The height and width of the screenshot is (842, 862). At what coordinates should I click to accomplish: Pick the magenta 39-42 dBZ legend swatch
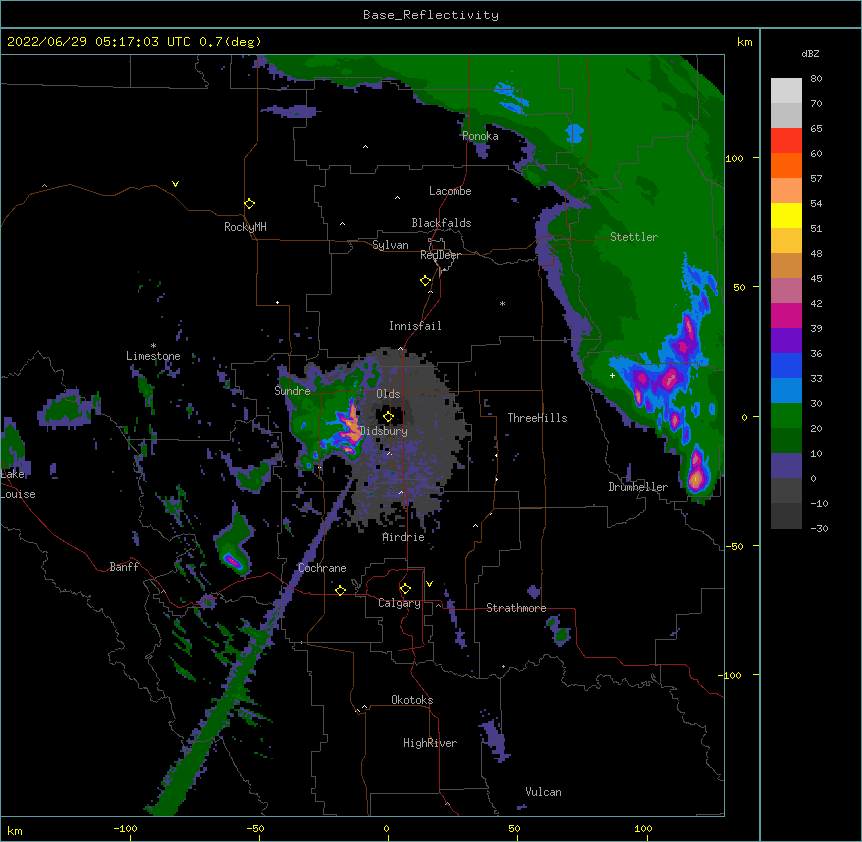tap(786, 315)
